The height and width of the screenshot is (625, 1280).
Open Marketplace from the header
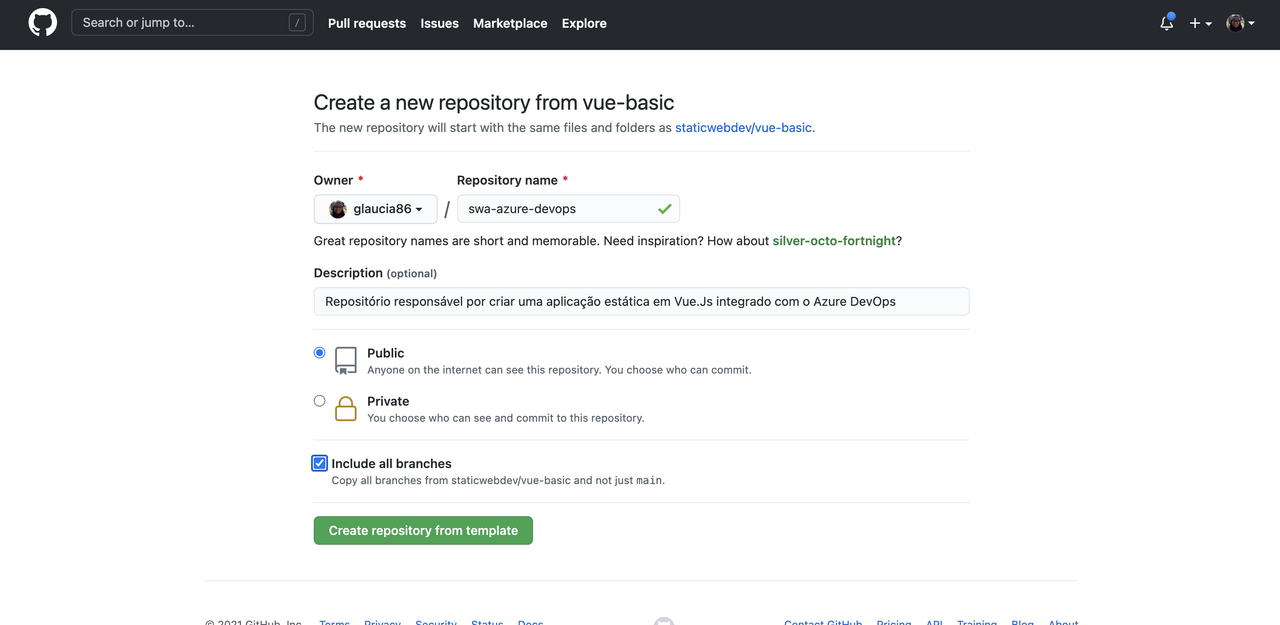(510, 23)
